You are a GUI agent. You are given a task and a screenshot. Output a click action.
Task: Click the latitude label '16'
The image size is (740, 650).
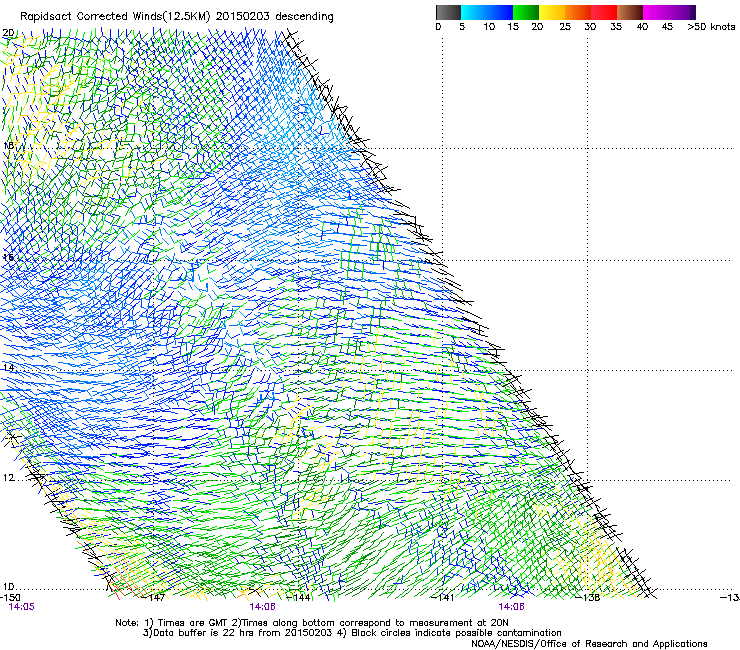click(x=8, y=257)
